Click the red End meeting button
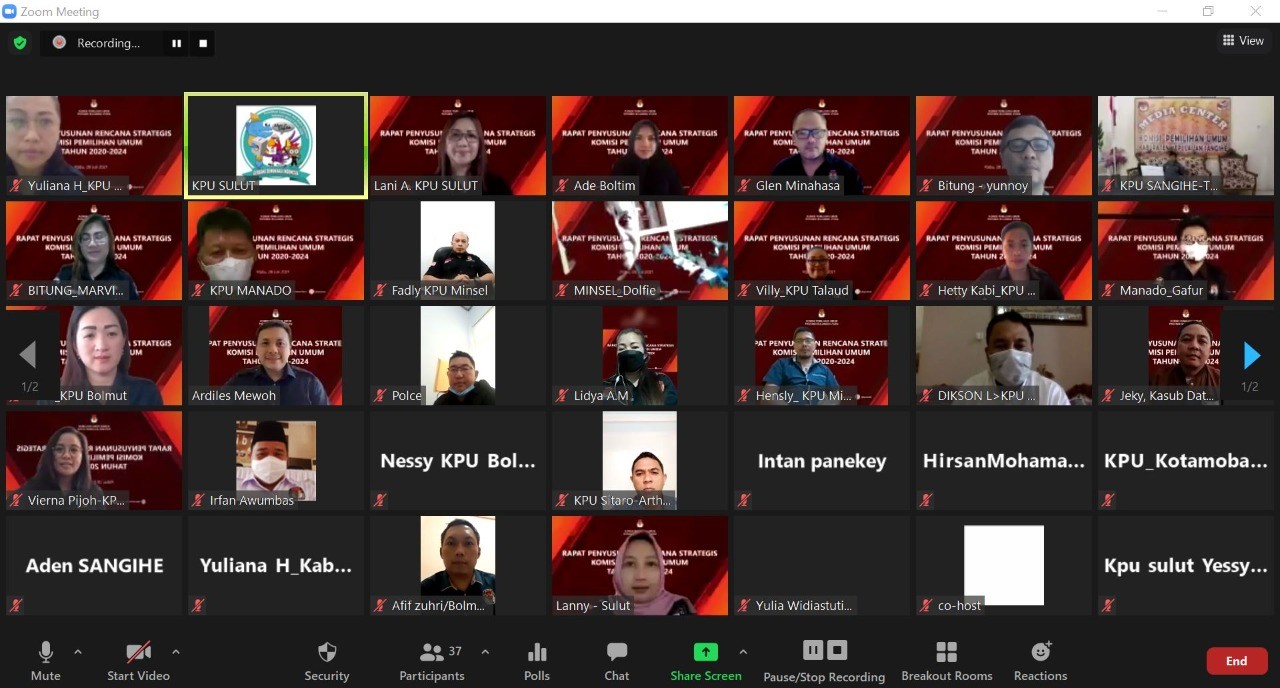This screenshot has width=1280, height=688. click(x=1236, y=661)
